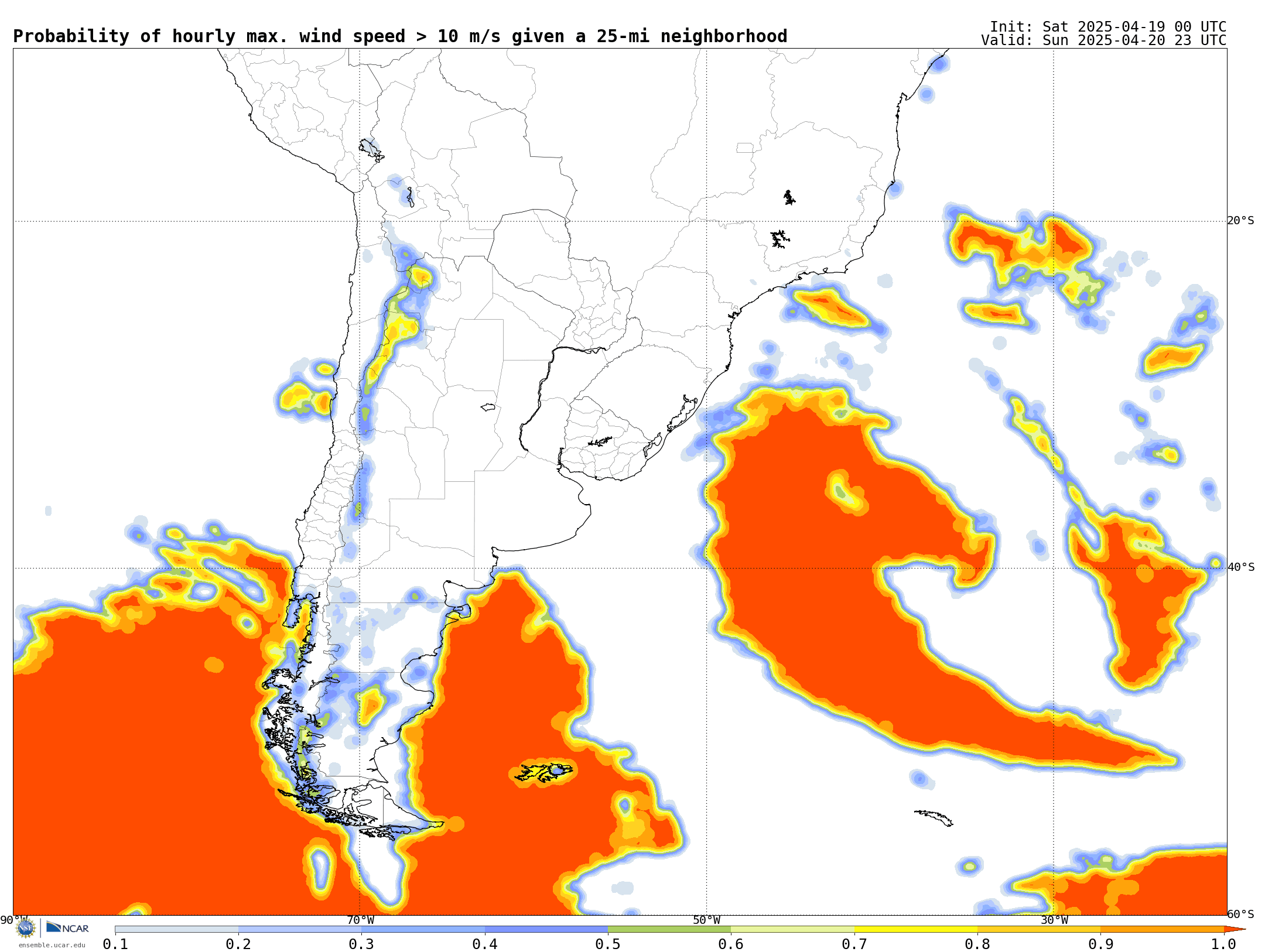Click the 0.9 colorbar tick label

(1101, 944)
